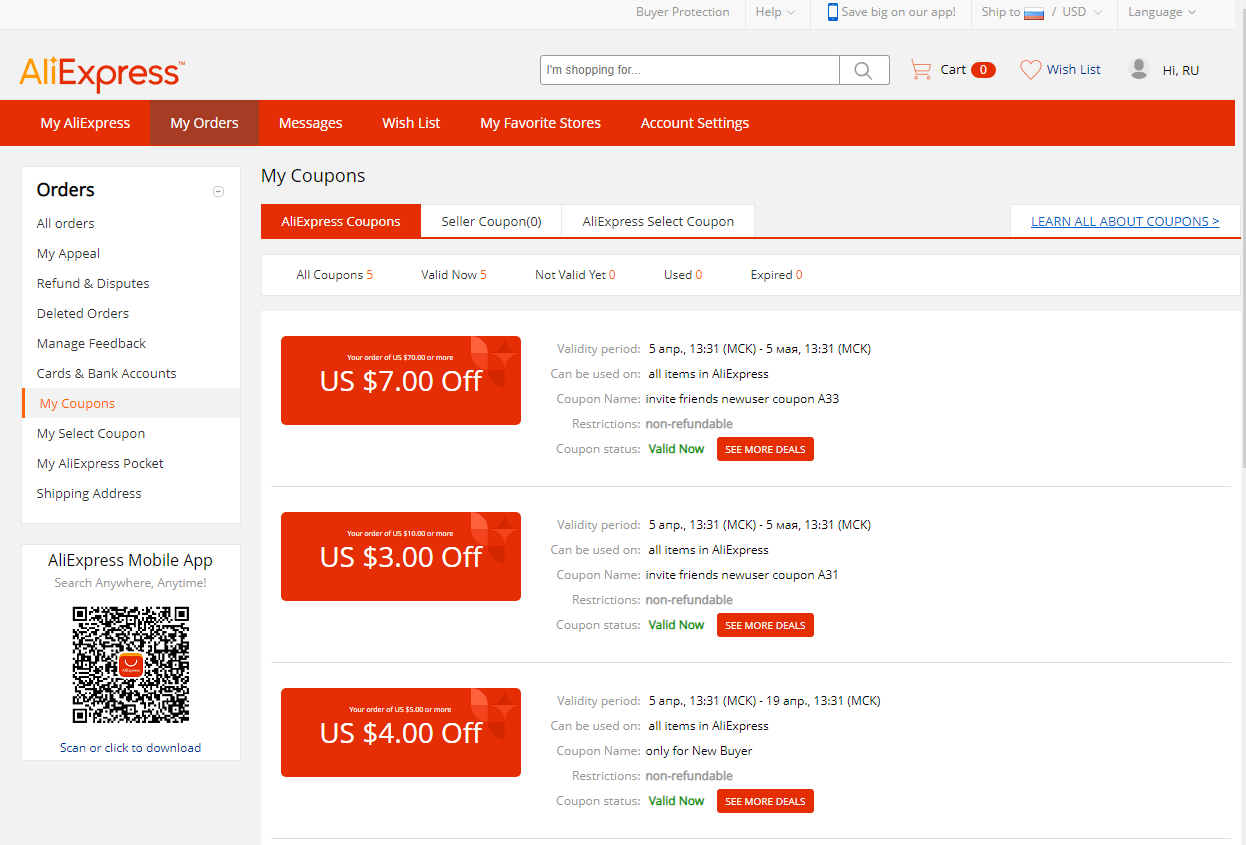Image resolution: width=1246 pixels, height=845 pixels.
Task: Filter by Valid Now 5
Action: (454, 275)
